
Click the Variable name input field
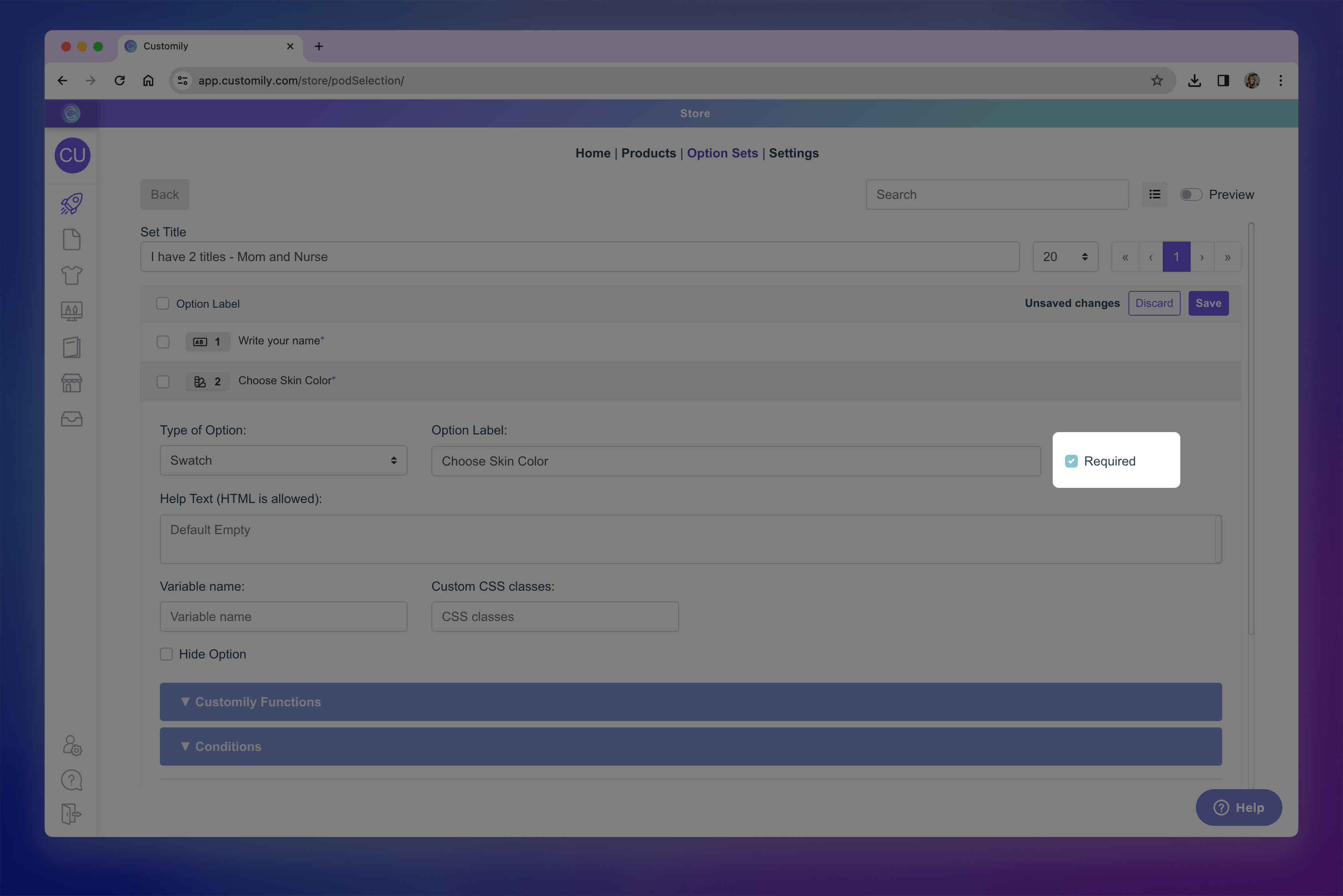283,617
